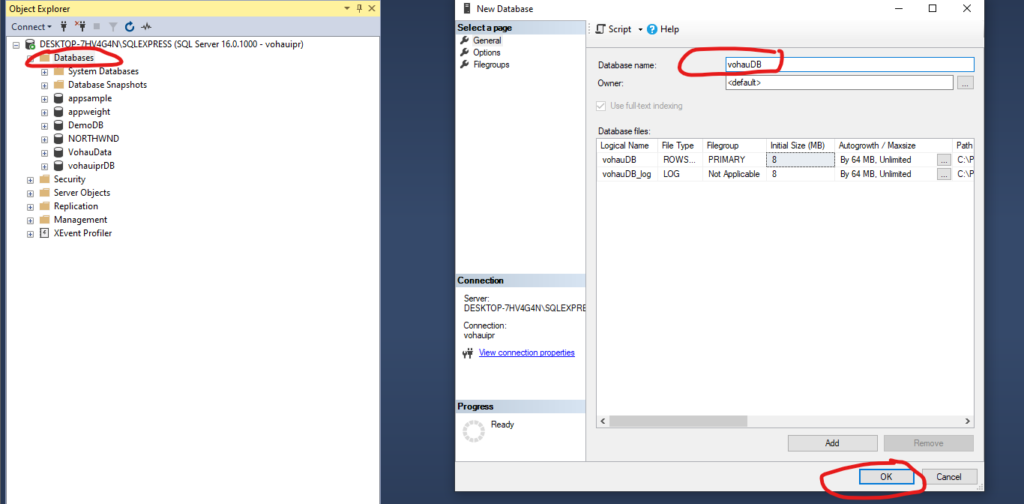Pin the Object Explorer panel

click(x=358, y=8)
